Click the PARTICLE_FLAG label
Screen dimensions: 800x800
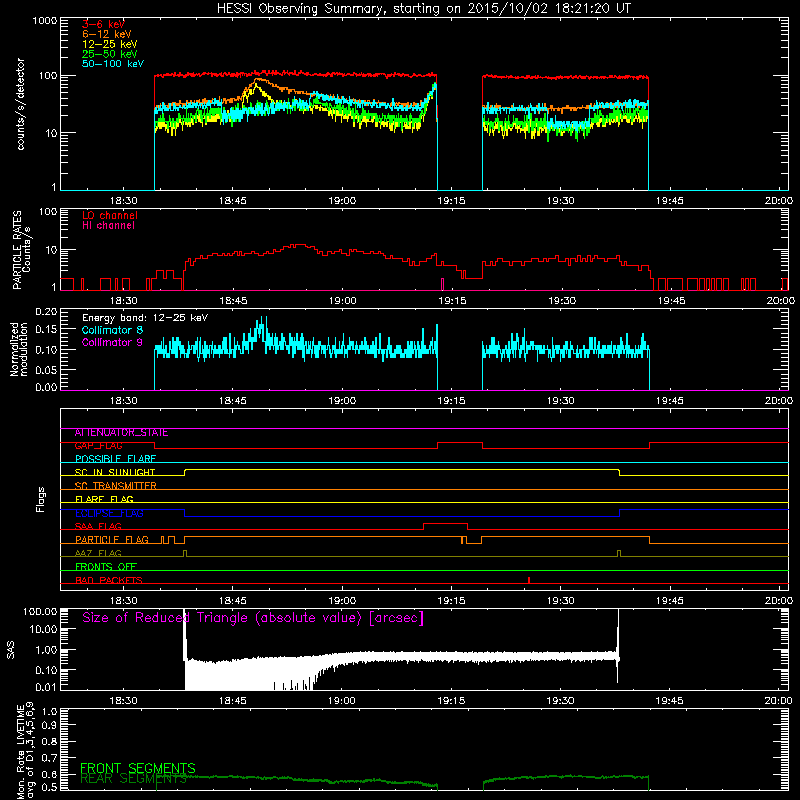tap(112, 540)
